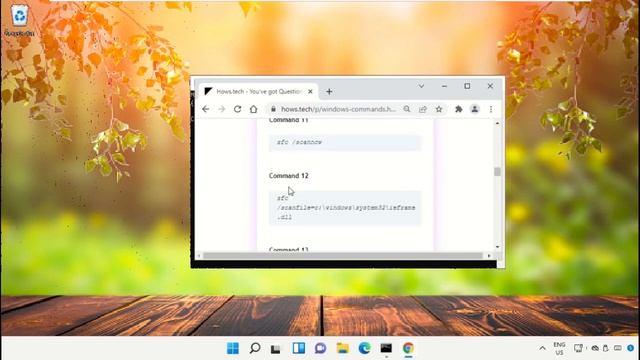Open tab search chevron

421,86
